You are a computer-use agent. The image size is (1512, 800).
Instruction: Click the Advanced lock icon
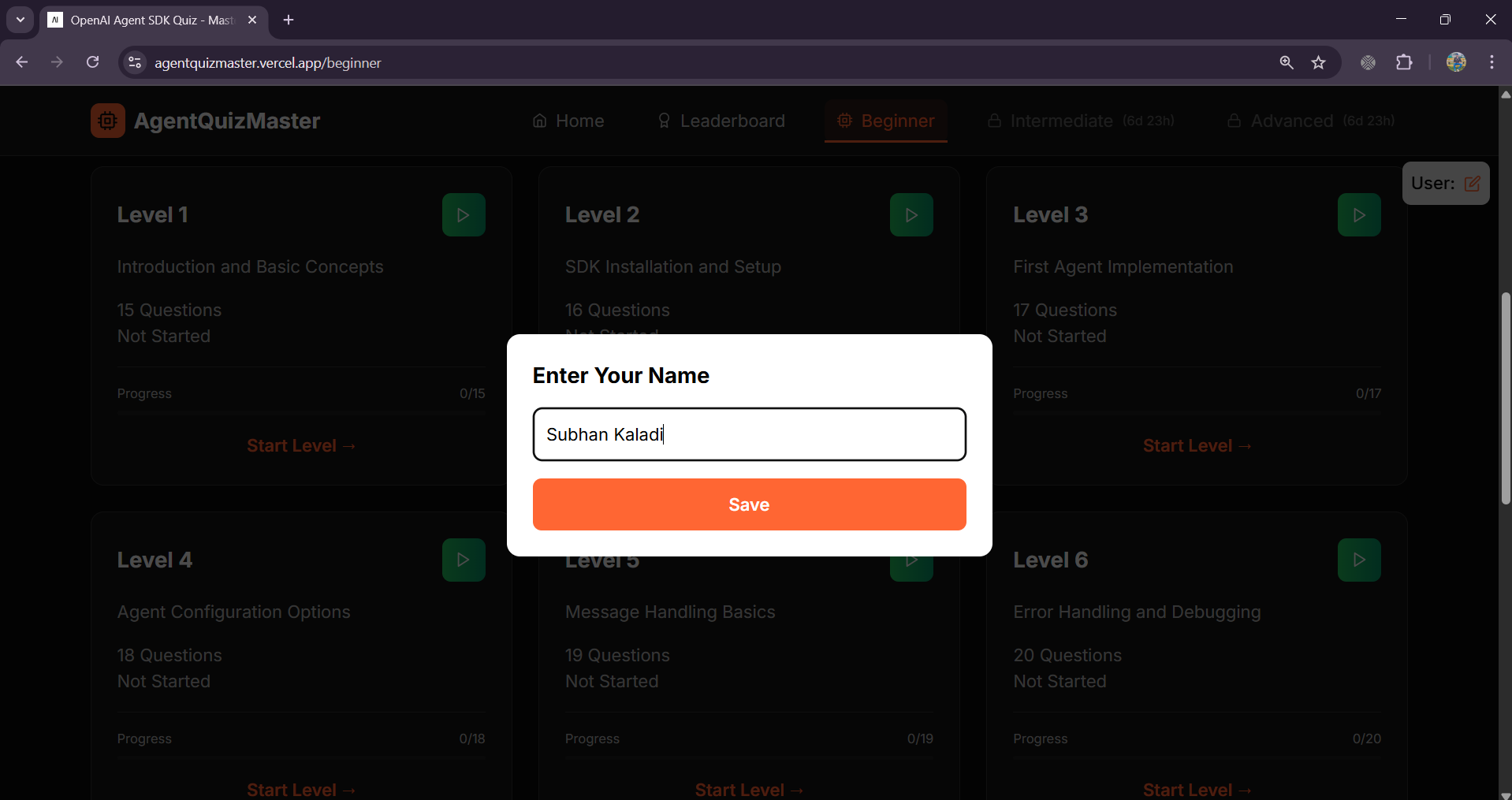1235,121
